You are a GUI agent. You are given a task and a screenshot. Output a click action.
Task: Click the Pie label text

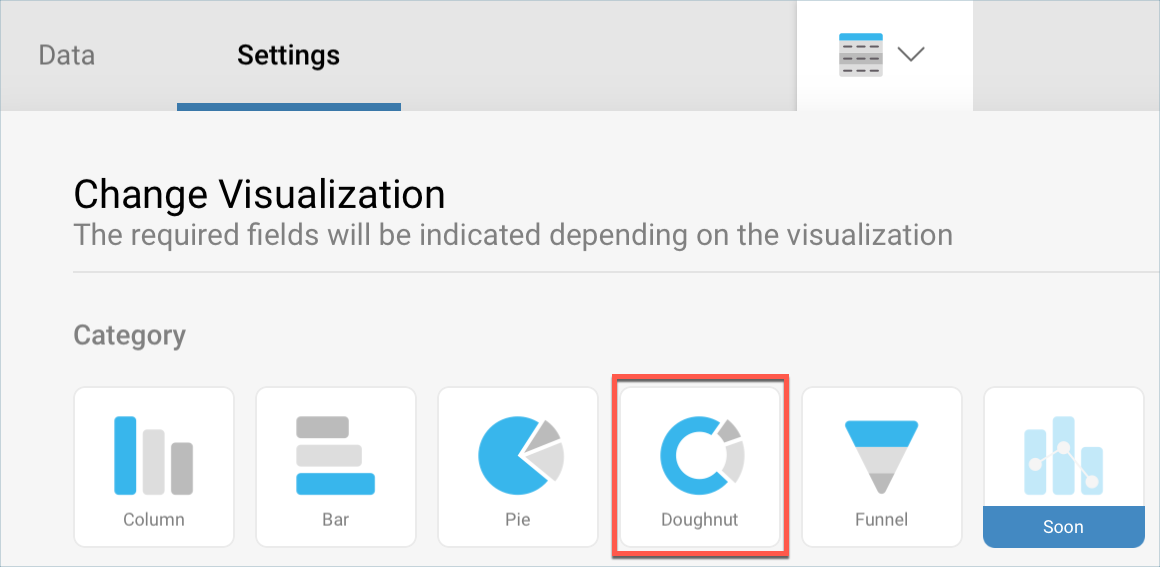coord(518,520)
